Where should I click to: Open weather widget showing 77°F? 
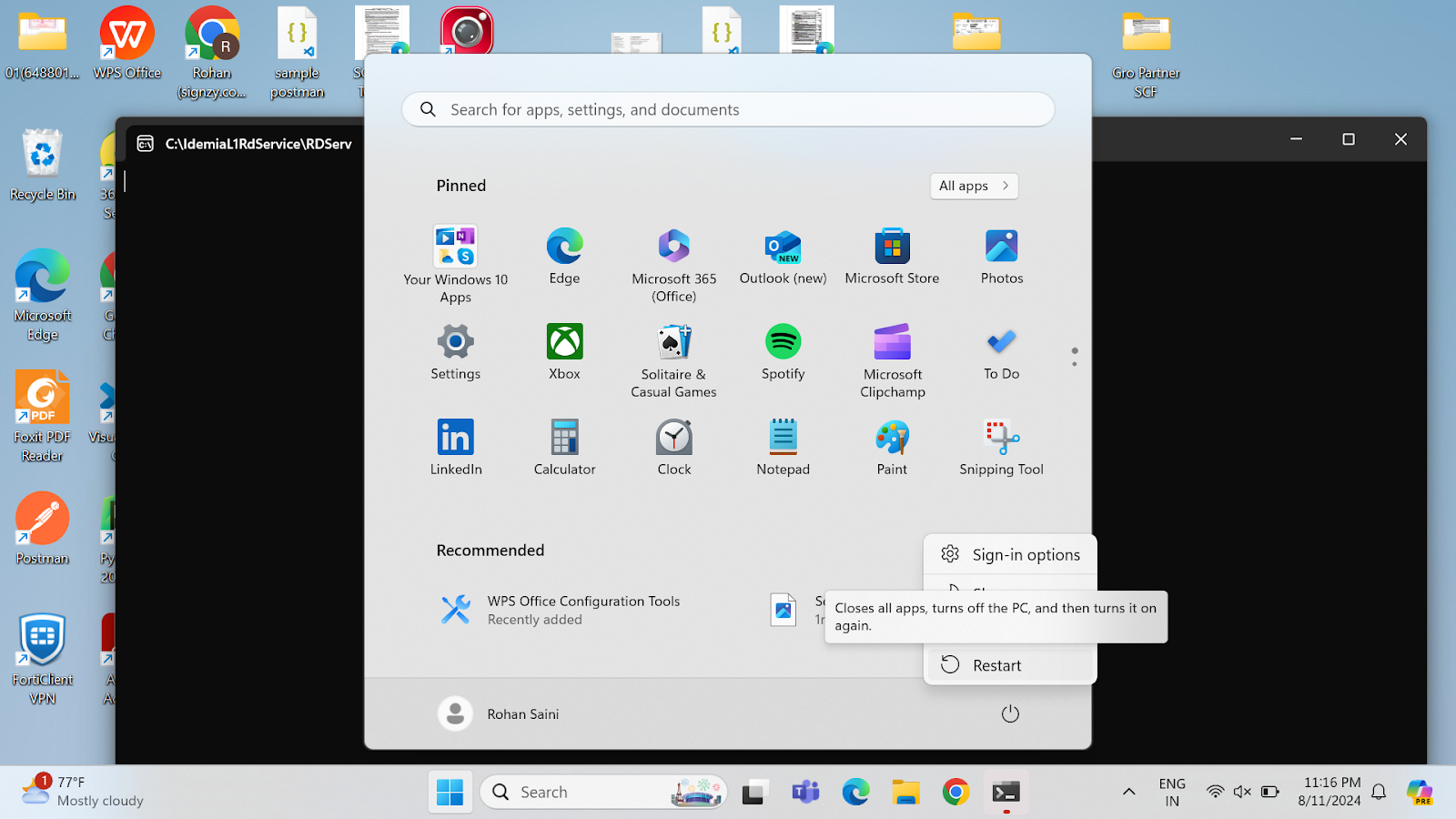[84, 792]
